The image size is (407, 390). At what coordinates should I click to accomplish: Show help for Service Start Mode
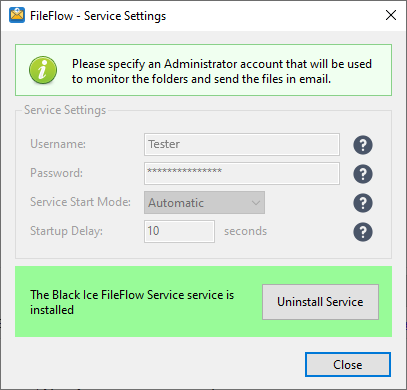point(363,203)
